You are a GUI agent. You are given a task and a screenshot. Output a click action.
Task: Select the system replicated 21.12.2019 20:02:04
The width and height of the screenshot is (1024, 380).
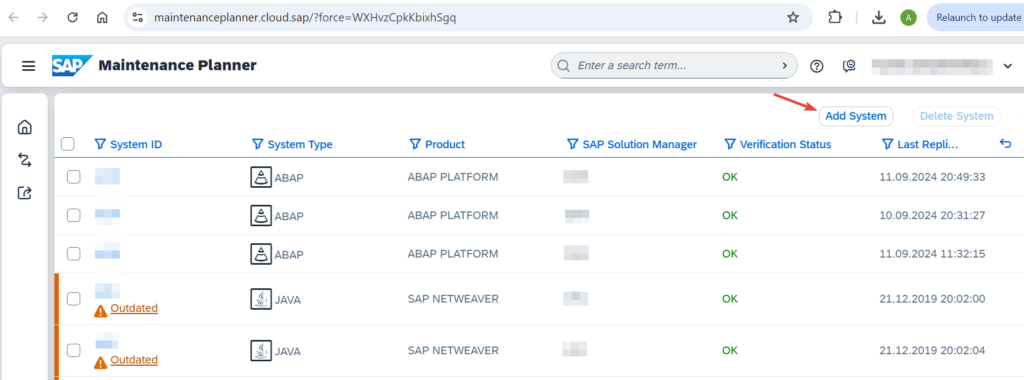click(x=74, y=350)
